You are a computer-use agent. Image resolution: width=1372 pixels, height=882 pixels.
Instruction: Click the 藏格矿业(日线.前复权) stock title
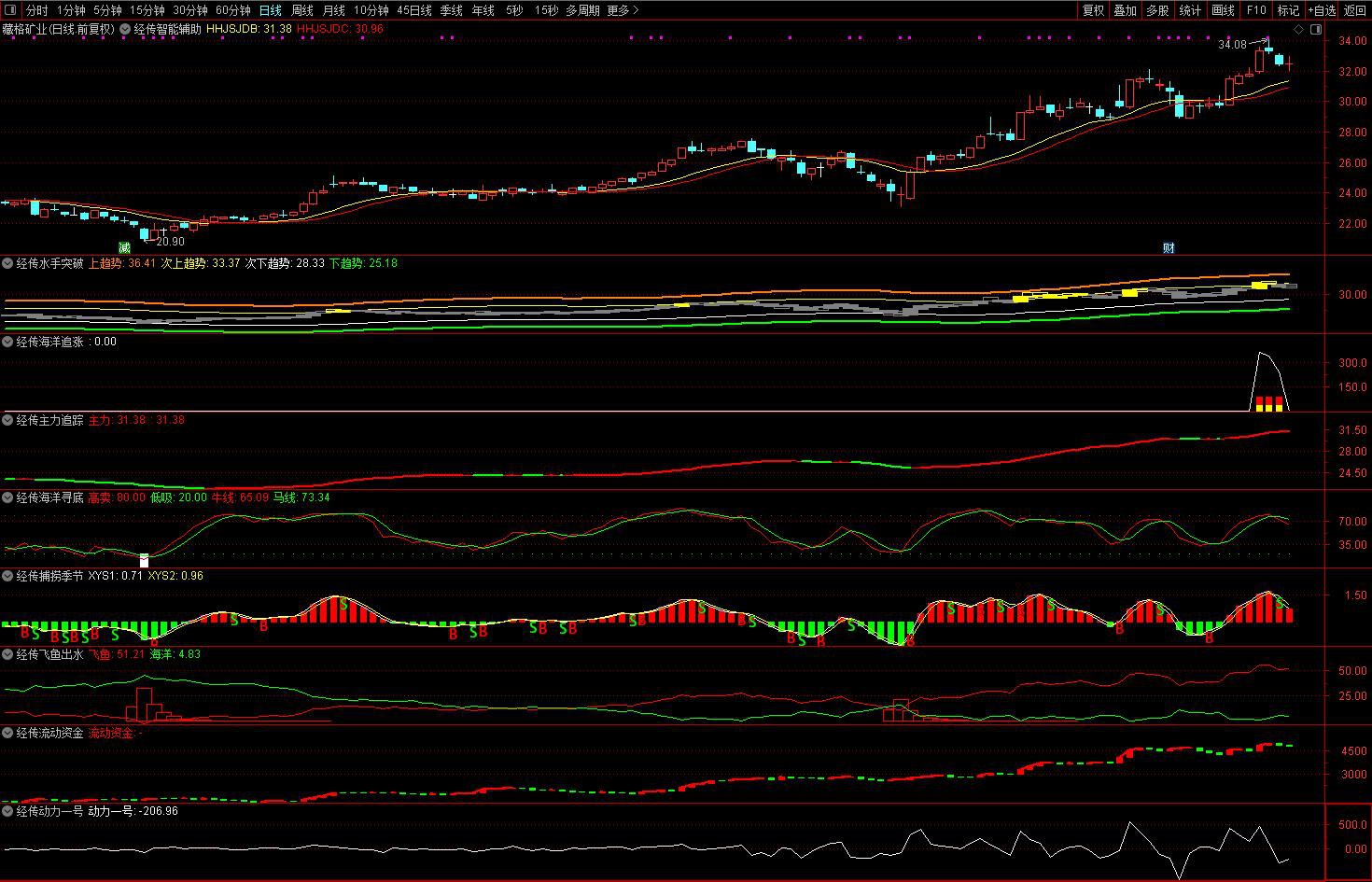click(x=58, y=29)
